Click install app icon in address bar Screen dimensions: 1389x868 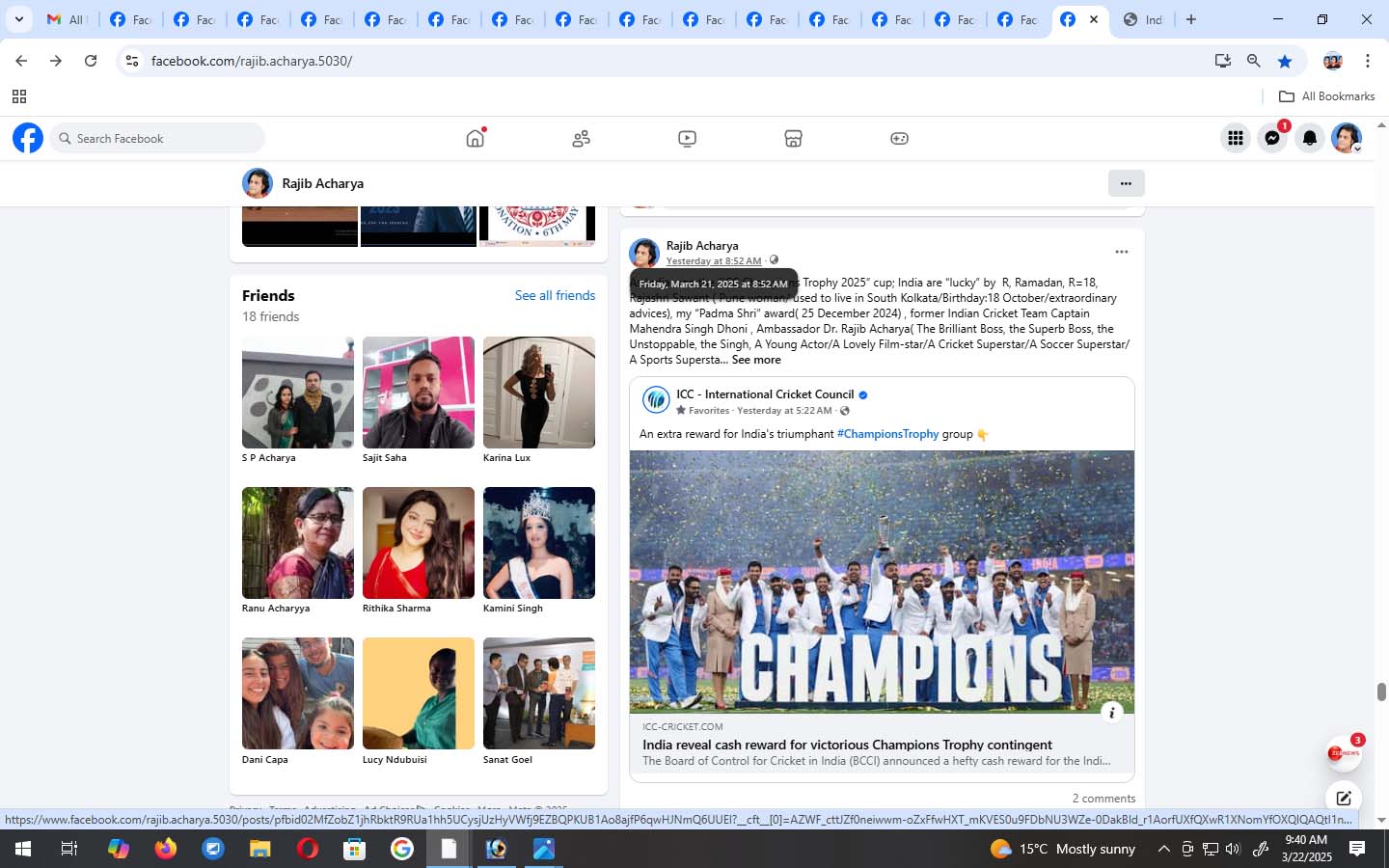coord(1222,61)
